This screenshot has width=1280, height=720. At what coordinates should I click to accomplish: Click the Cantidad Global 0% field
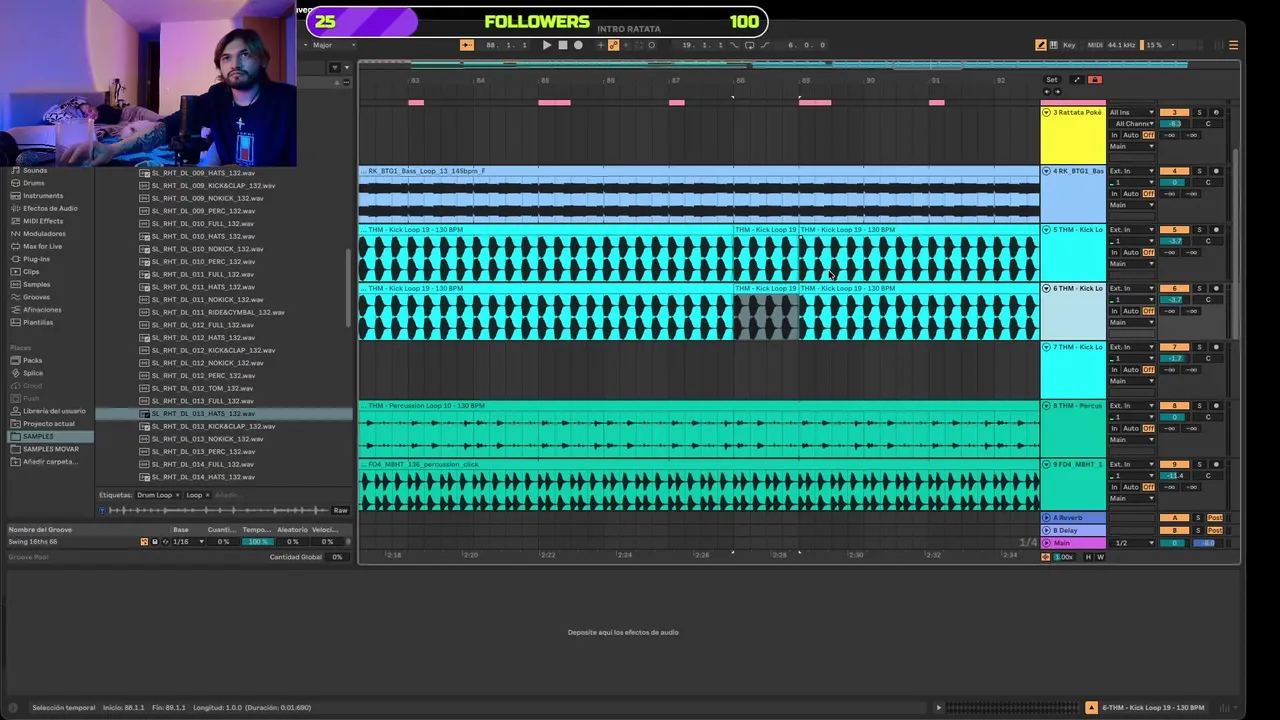pos(337,557)
